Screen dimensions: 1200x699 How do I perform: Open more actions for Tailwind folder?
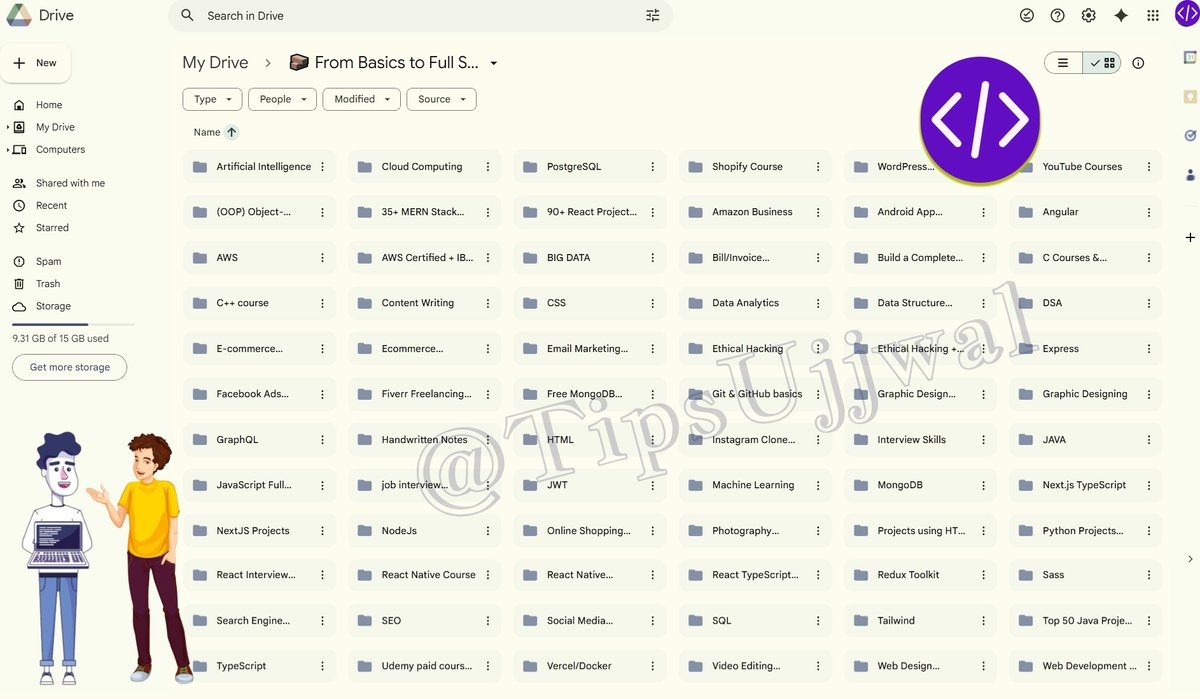tap(983, 621)
